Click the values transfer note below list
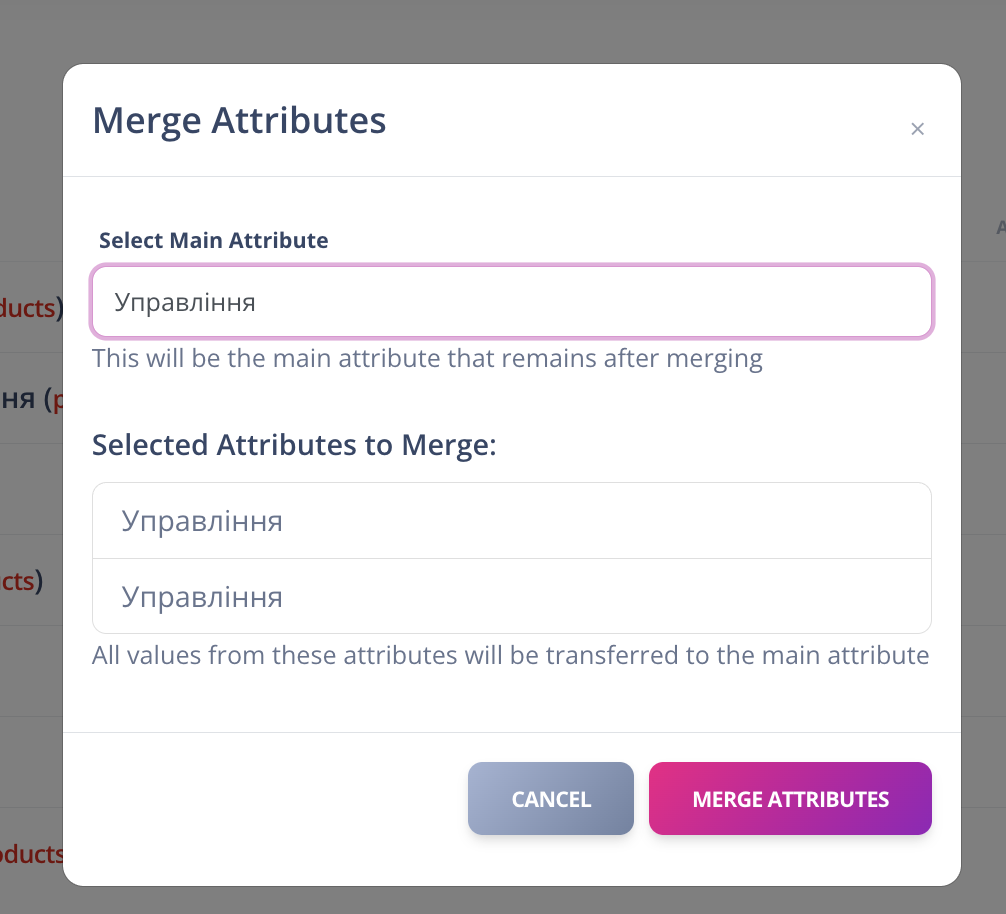This screenshot has height=914, width=1006. [x=510, y=656]
